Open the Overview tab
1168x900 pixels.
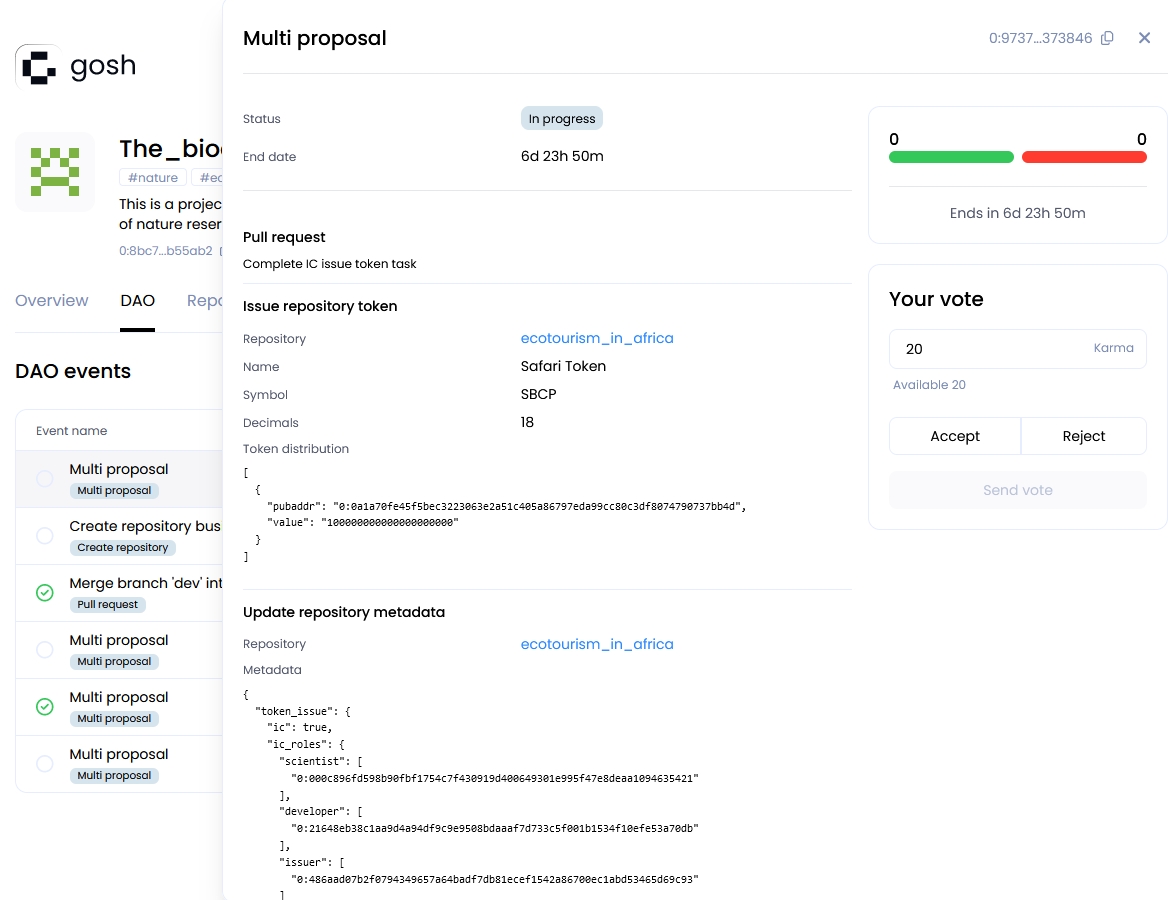point(52,301)
